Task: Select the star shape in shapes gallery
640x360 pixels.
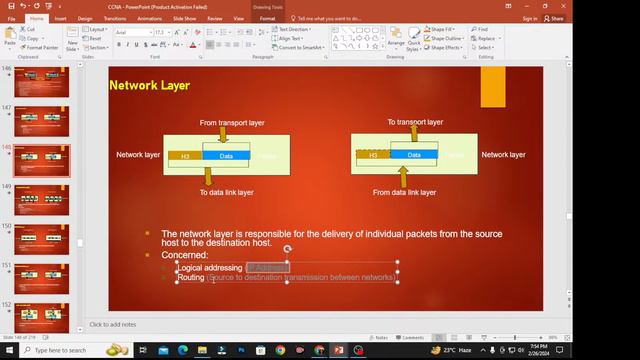Action: [x=375, y=47]
